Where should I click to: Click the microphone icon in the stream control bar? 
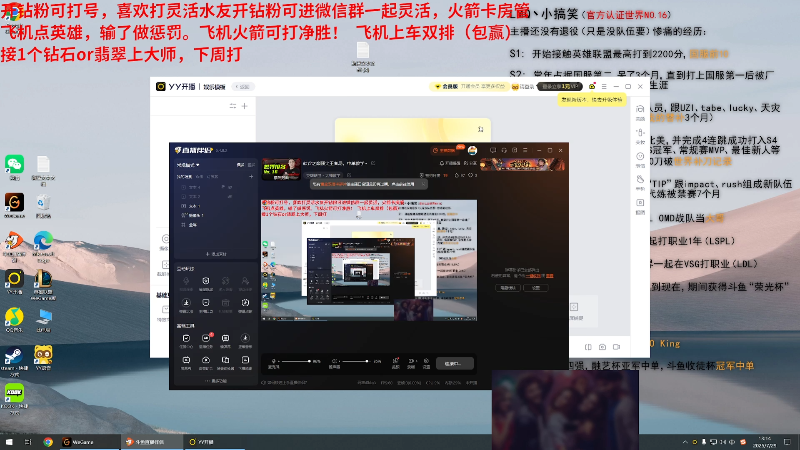pyautogui.click(x=273, y=361)
